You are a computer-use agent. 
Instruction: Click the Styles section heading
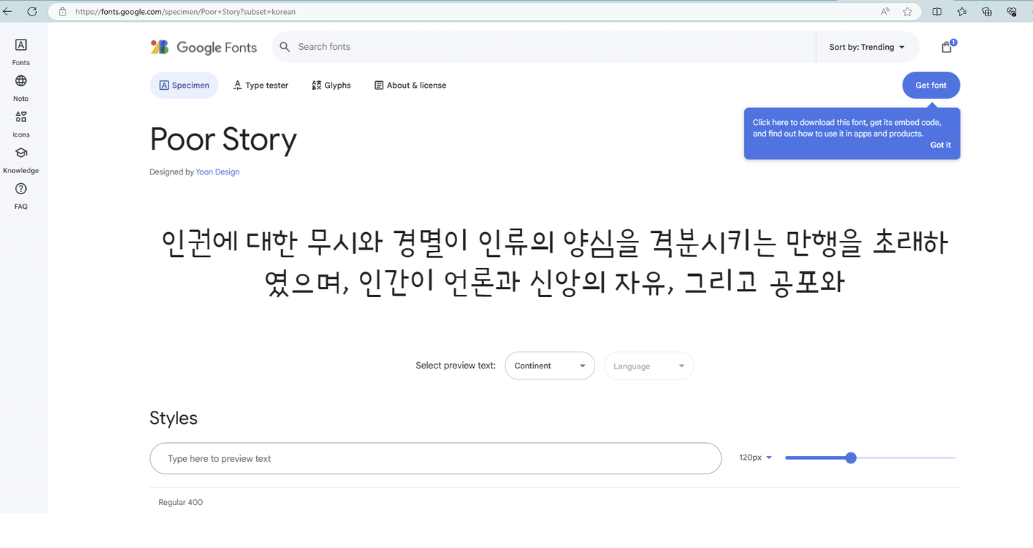[173, 418]
